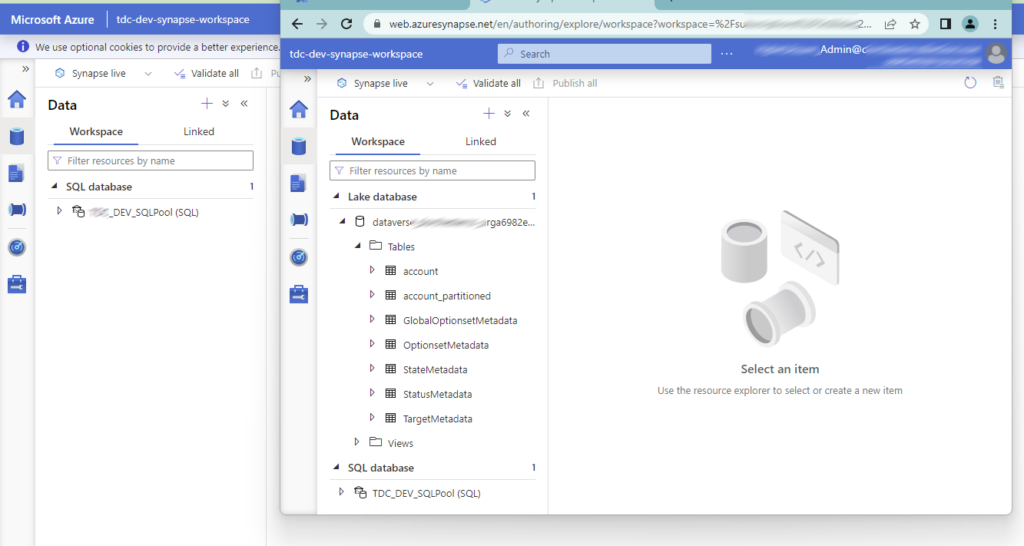Open browser profile avatar
The height and width of the screenshot is (546, 1024).
tap(970, 24)
